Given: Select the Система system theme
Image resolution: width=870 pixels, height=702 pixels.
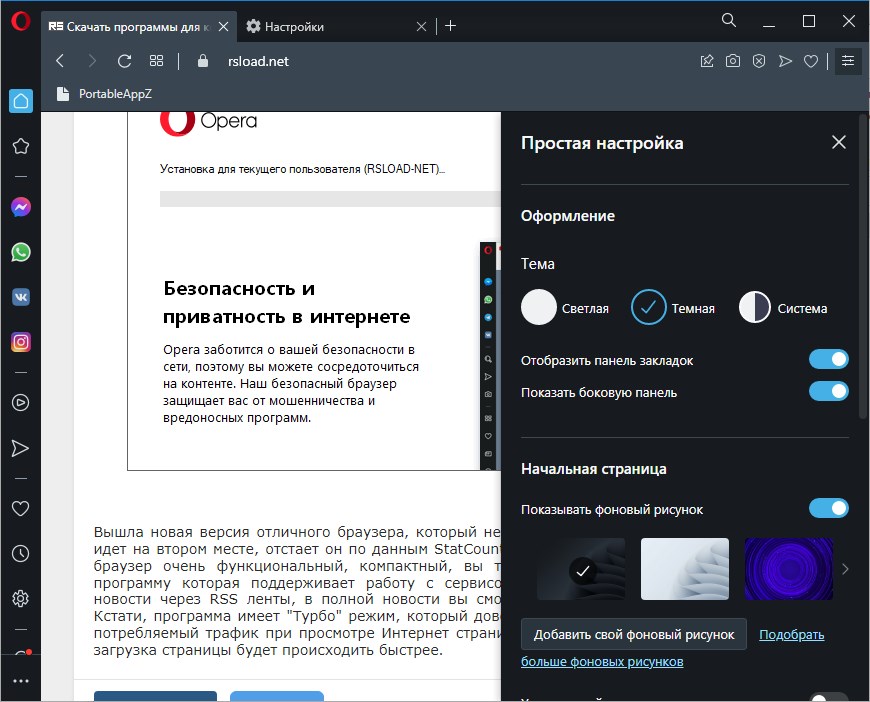Looking at the screenshot, I should 755,307.
